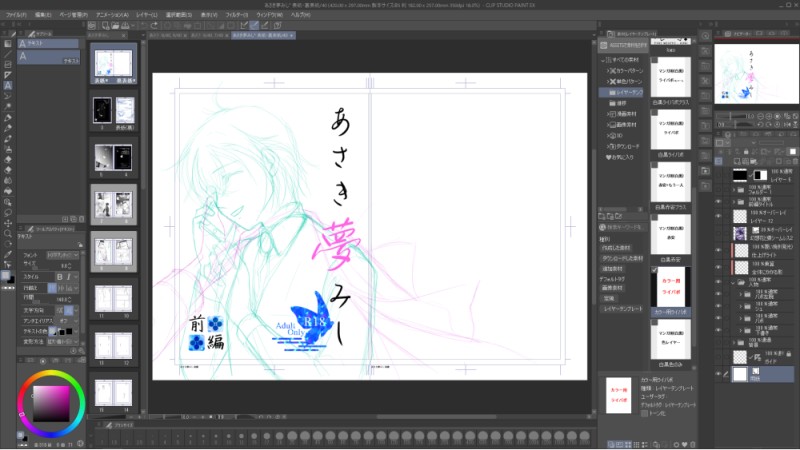Click the レイヤーテンプレート tag button
The image size is (800, 450).
pyautogui.click(x=622, y=309)
